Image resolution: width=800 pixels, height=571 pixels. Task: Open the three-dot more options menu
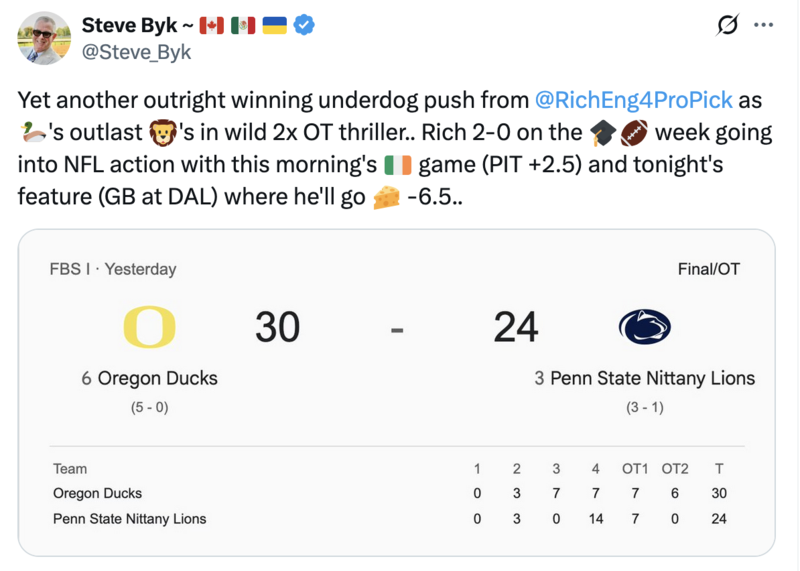point(763,26)
